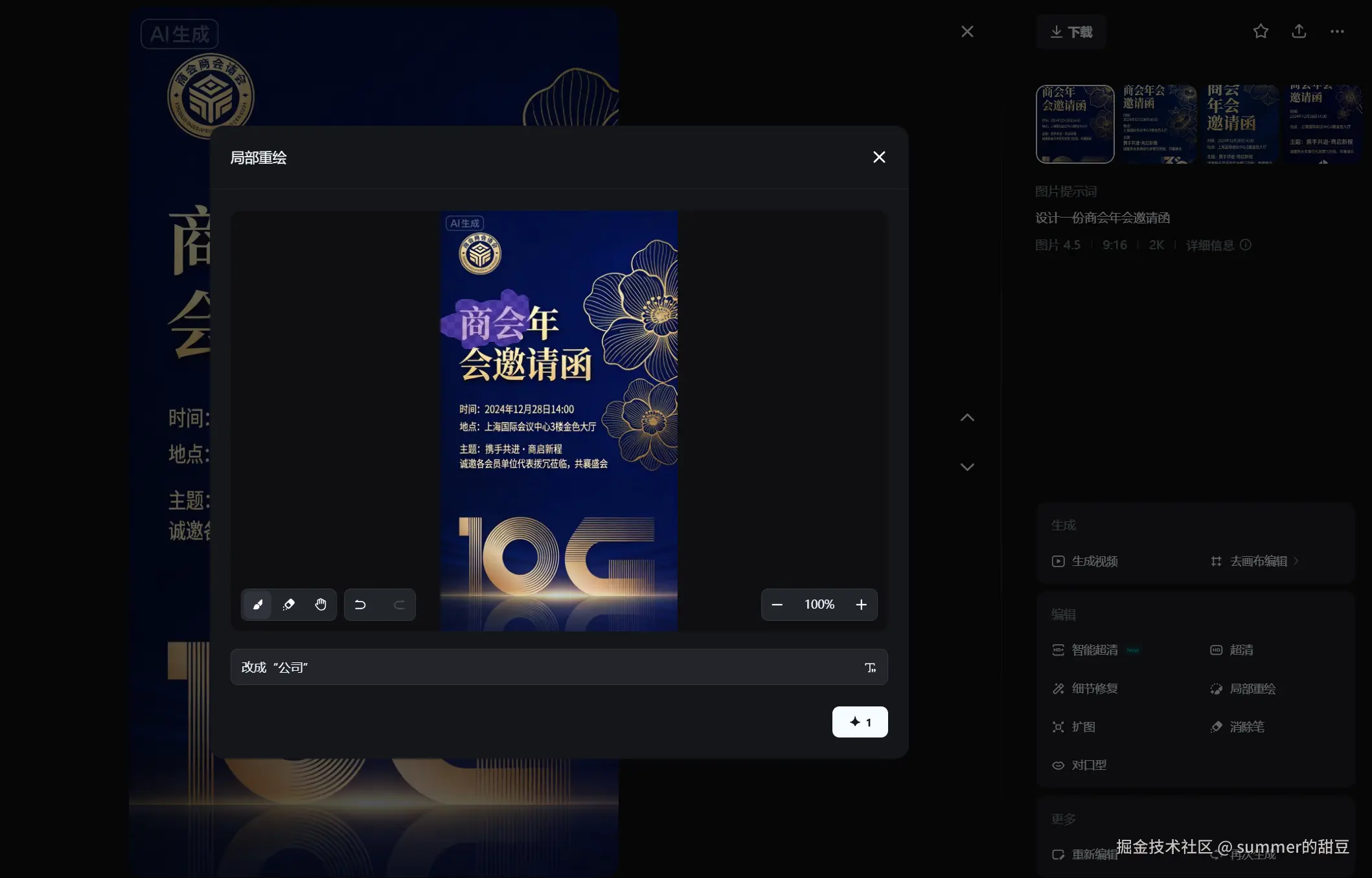This screenshot has width=1372, height=878.
Task: Click the 下载 download button
Action: (1071, 32)
